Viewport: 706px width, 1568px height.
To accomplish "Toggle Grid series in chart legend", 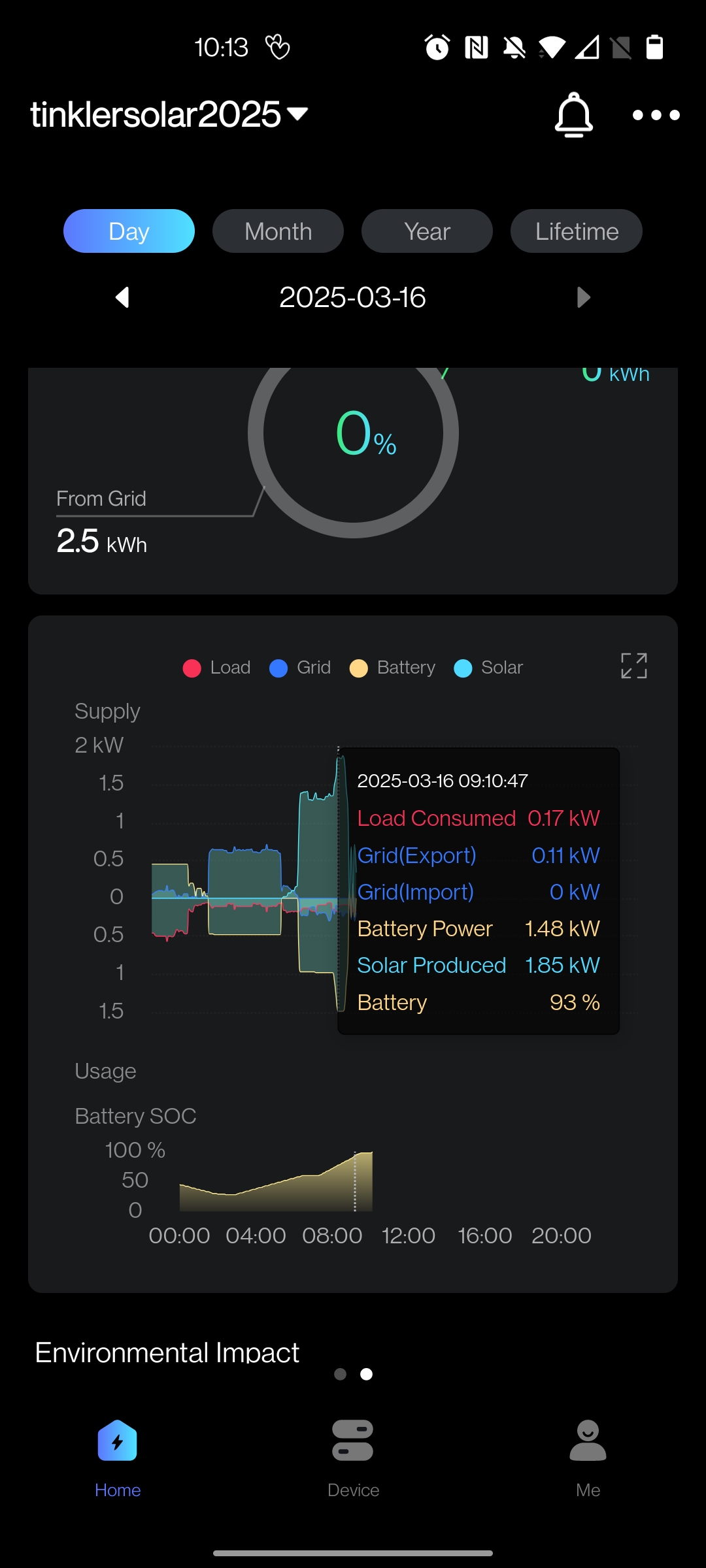I will [301, 668].
